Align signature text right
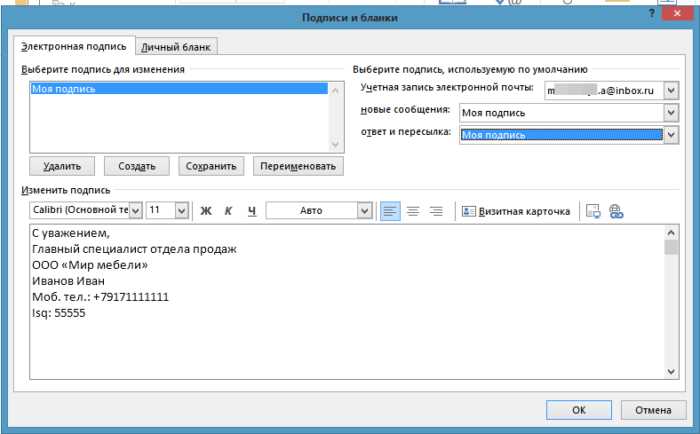The height and width of the screenshot is (434, 700). (x=436, y=211)
